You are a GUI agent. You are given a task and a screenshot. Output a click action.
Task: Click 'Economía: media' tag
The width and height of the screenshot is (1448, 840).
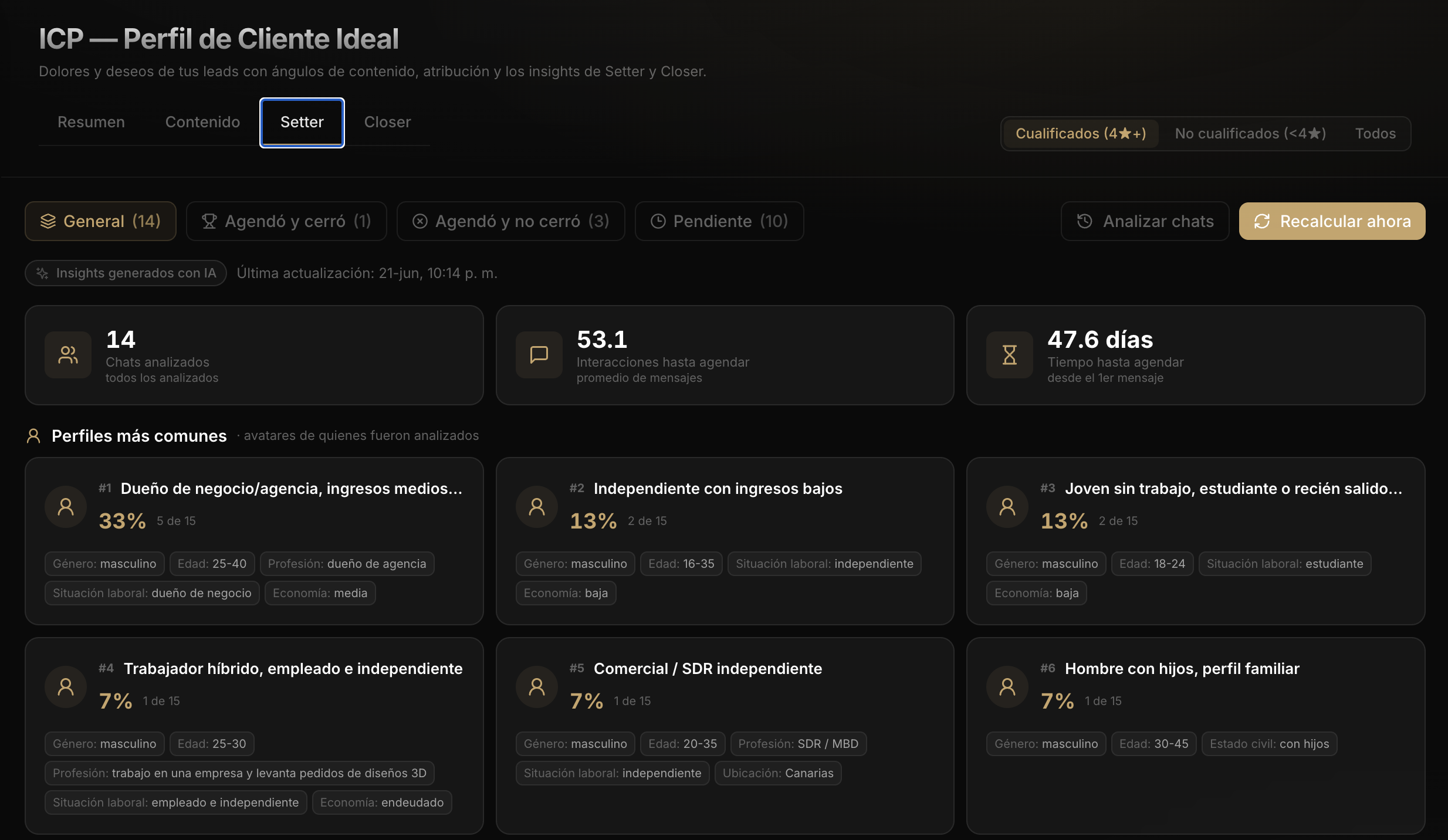[320, 593]
